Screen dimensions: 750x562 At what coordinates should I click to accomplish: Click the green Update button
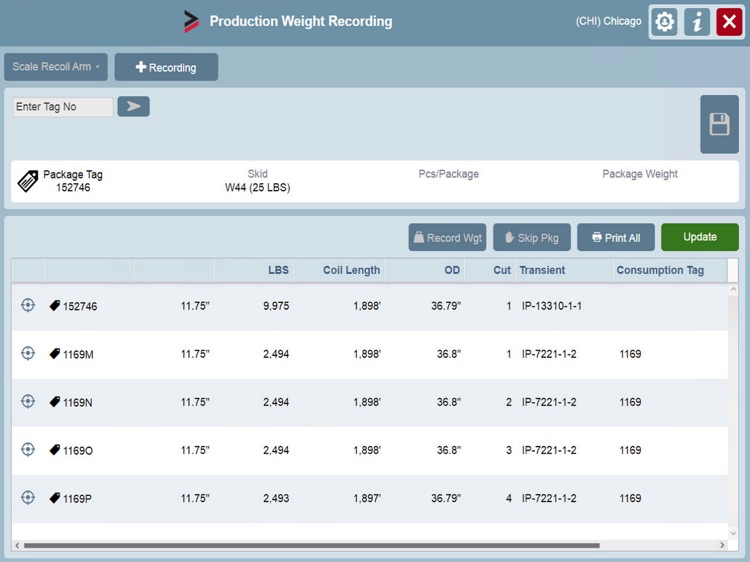(x=700, y=237)
